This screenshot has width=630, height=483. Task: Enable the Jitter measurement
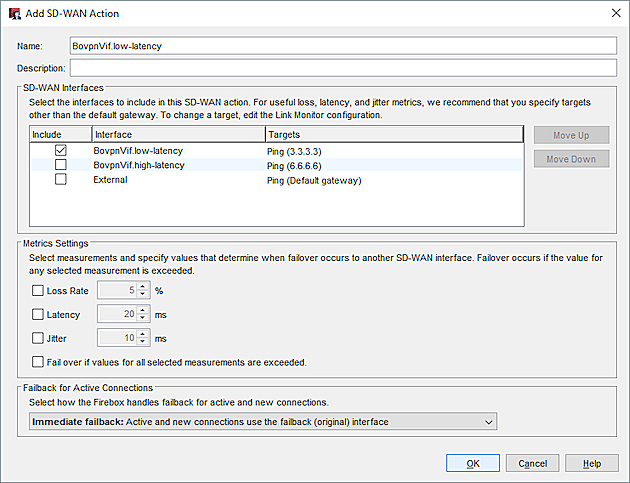tap(38, 338)
